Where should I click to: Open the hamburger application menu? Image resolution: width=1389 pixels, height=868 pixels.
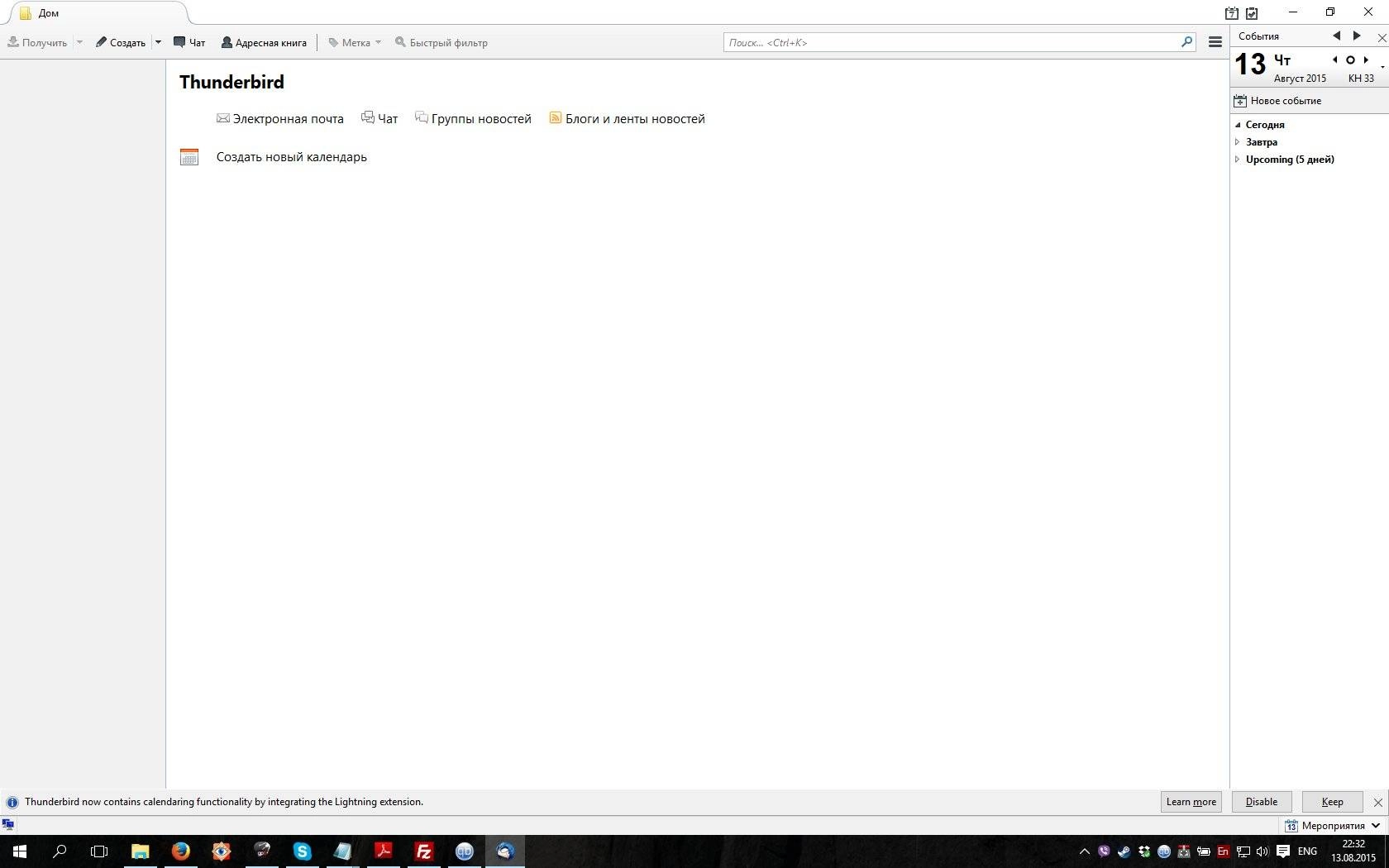(1215, 42)
